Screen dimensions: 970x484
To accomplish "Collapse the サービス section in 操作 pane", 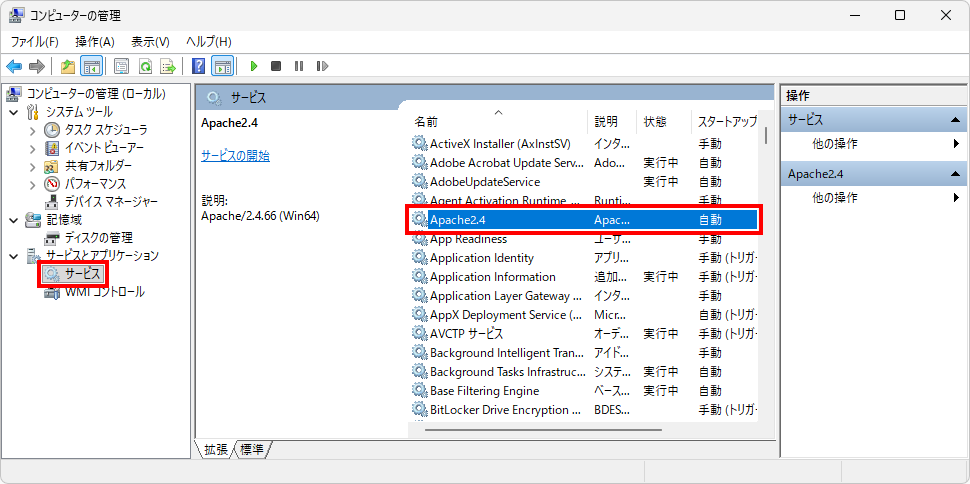I will (x=954, y=120).
